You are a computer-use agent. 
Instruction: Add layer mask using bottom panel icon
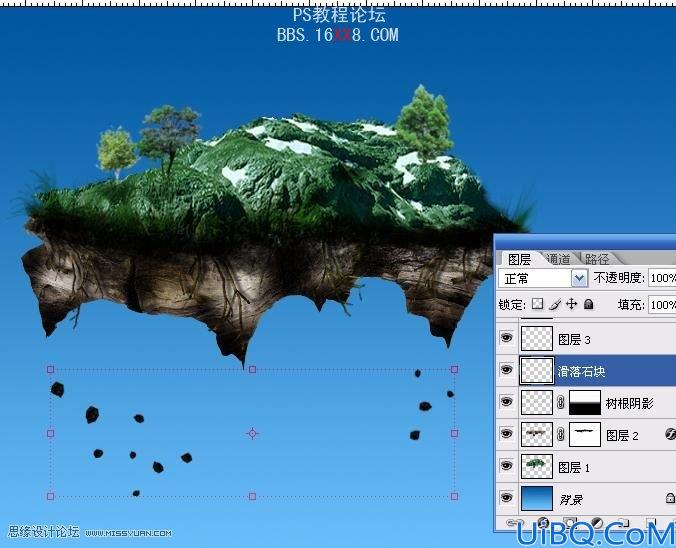tap(570, 523)
